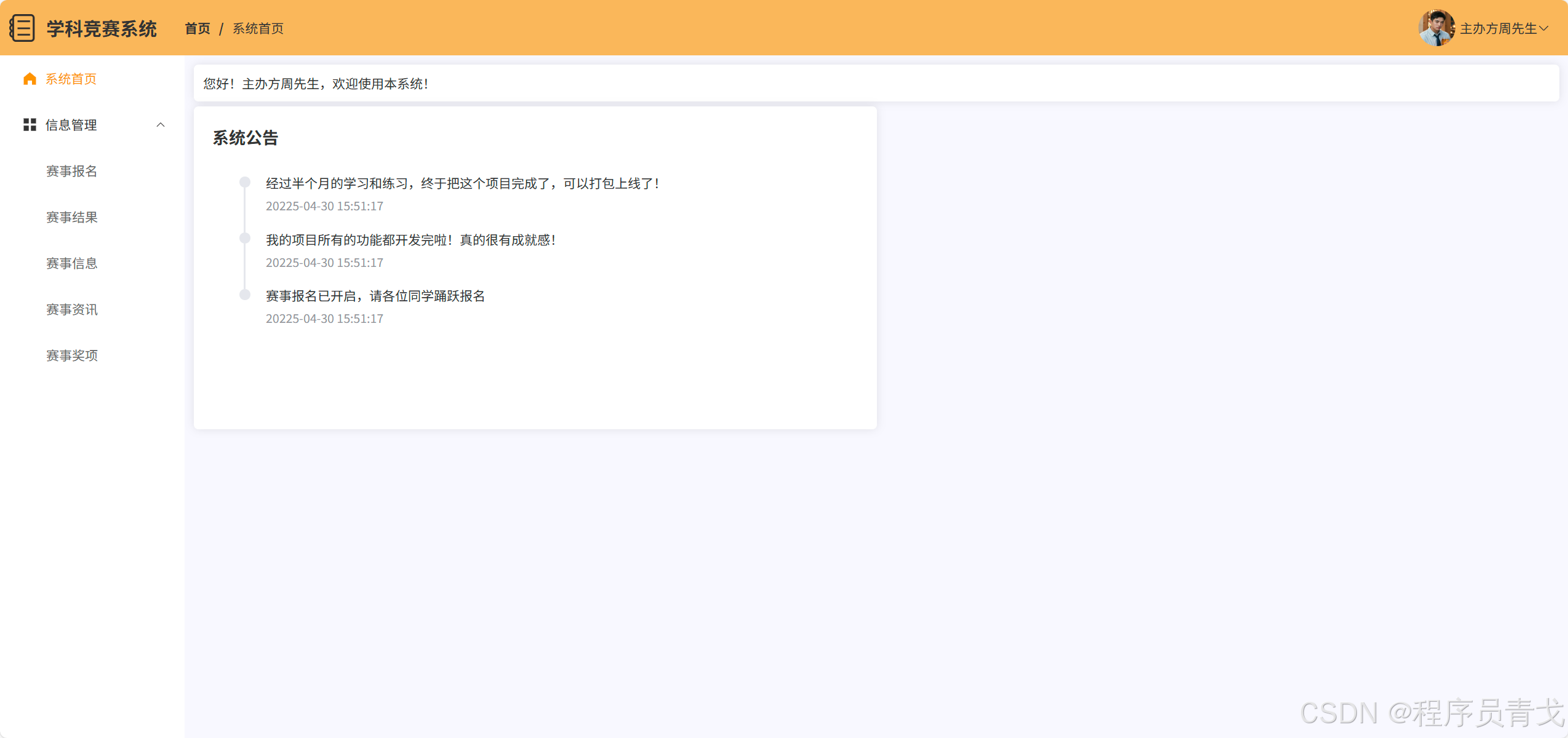
Task: Click the 学科竞赛系统 title text
Action: pos(102,28)
